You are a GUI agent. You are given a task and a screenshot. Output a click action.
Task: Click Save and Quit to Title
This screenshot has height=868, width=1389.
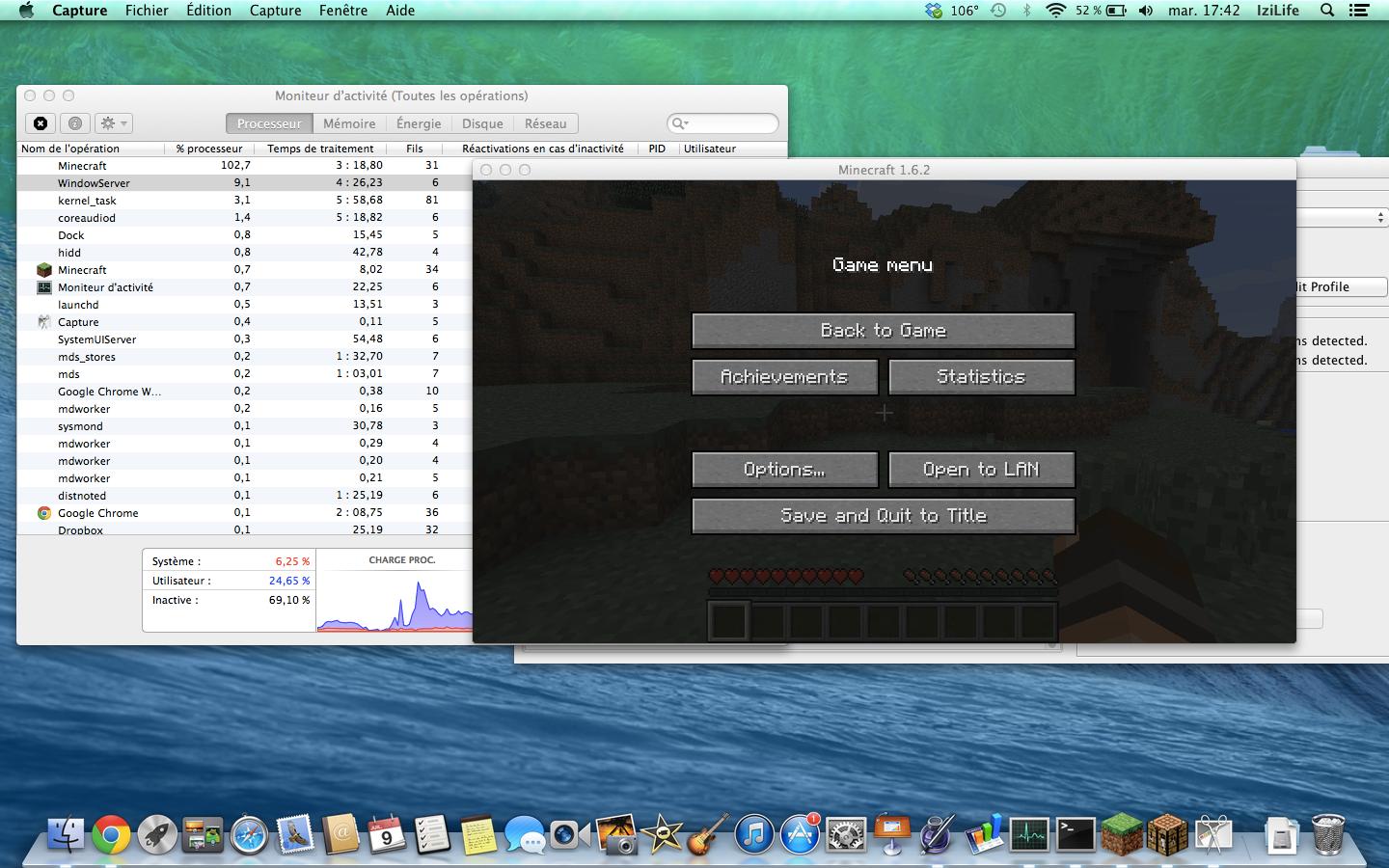[884, 516]
